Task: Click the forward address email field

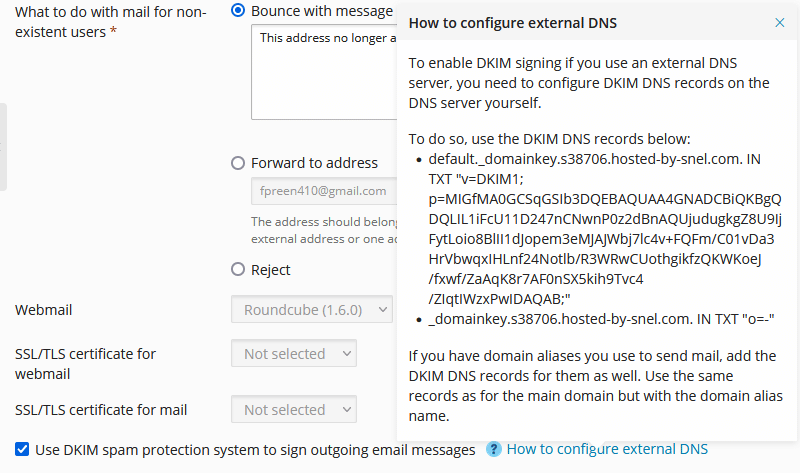Action: click(x=323, y=191)
